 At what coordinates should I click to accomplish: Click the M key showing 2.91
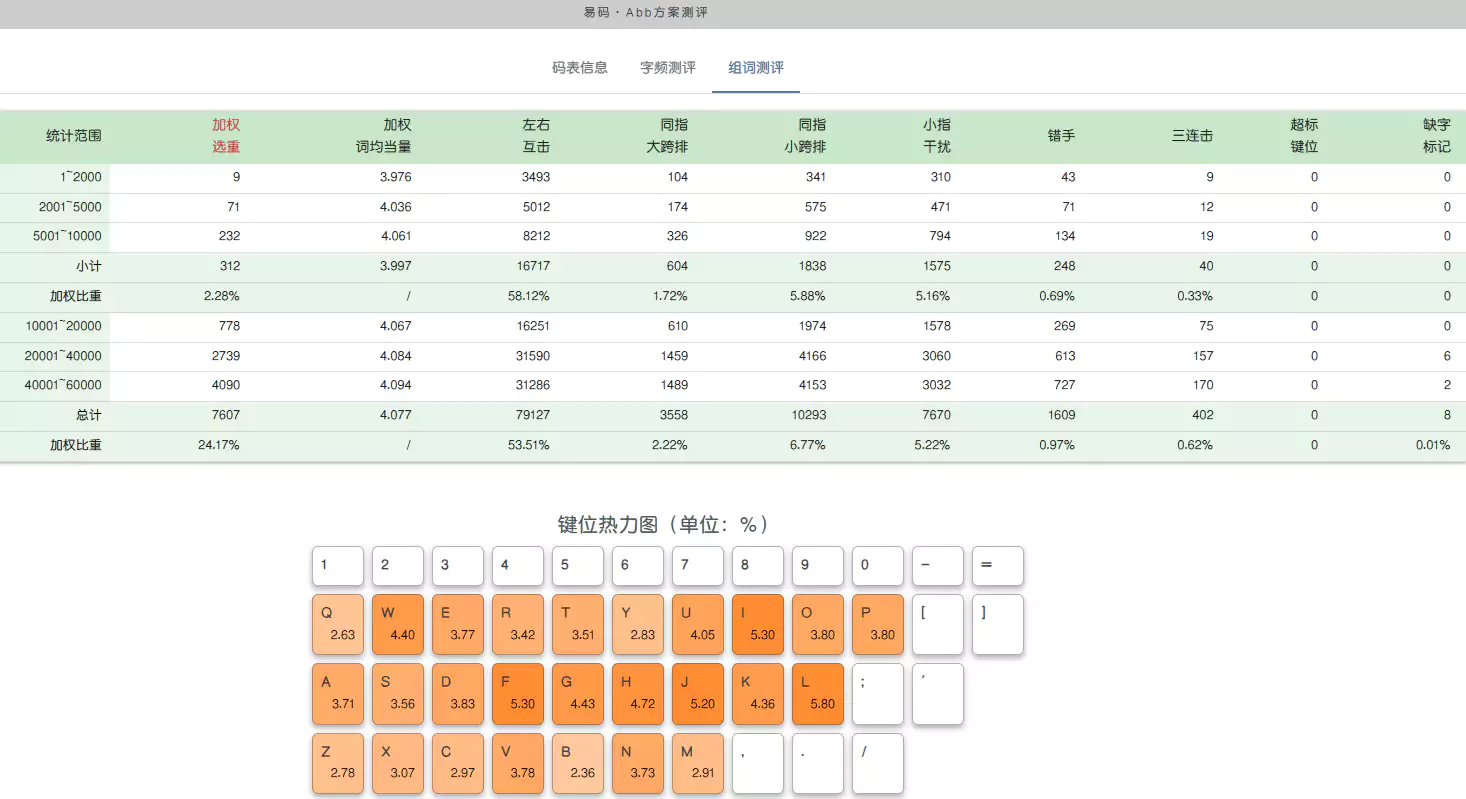click(x=698, y=764)
